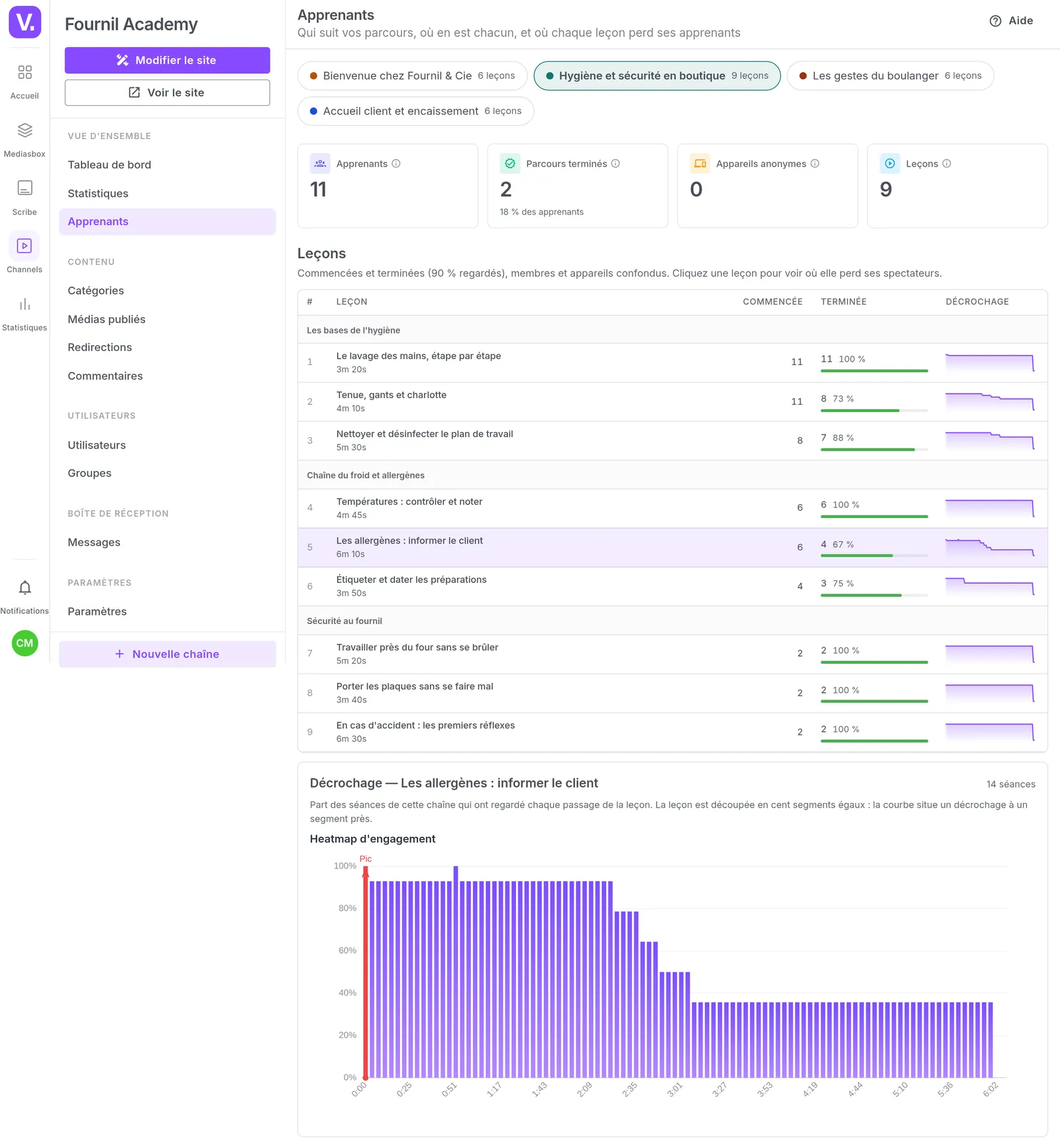Click the Leçons play card icon
Image resolution: width=1060 pixels, height=1148 pixels.
pos(890,164)
